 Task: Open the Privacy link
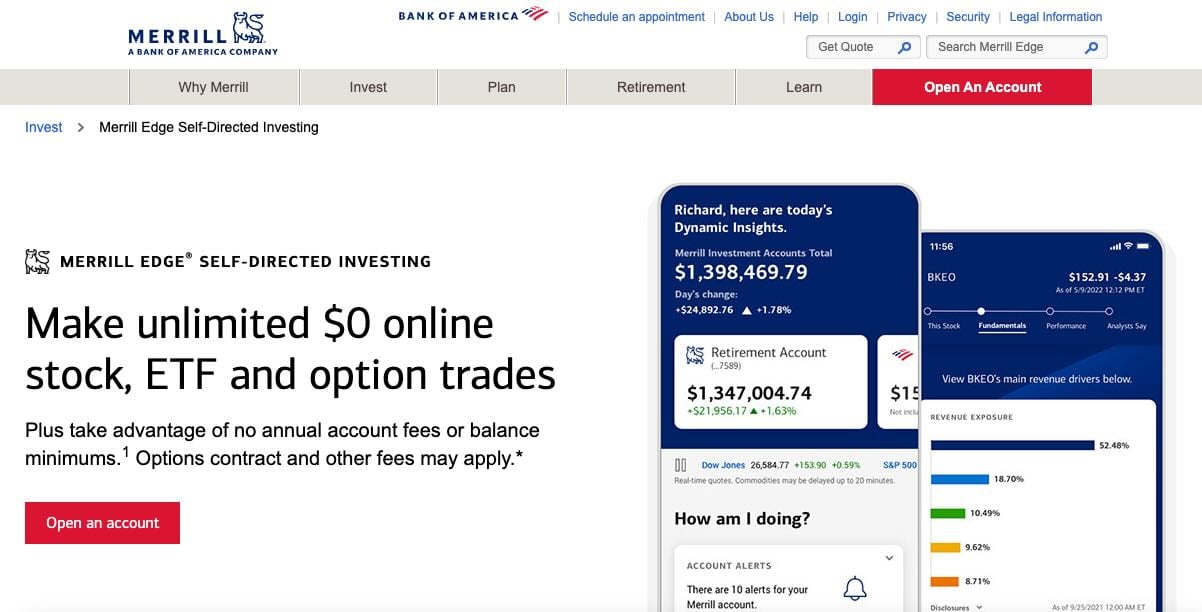click(x=907, y=17)
